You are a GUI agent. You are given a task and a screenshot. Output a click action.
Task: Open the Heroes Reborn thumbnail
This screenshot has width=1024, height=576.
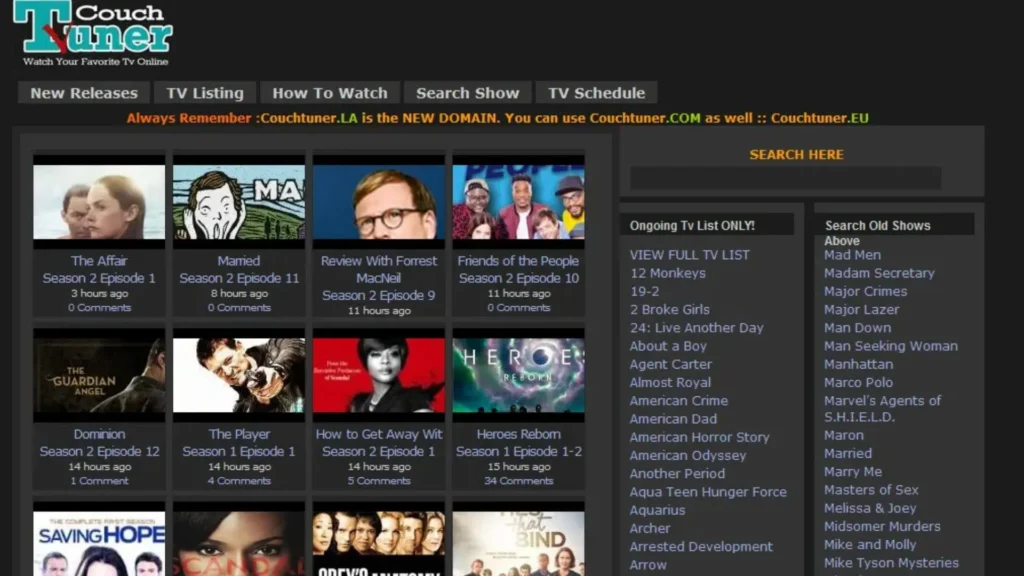(x=518, y=373)
